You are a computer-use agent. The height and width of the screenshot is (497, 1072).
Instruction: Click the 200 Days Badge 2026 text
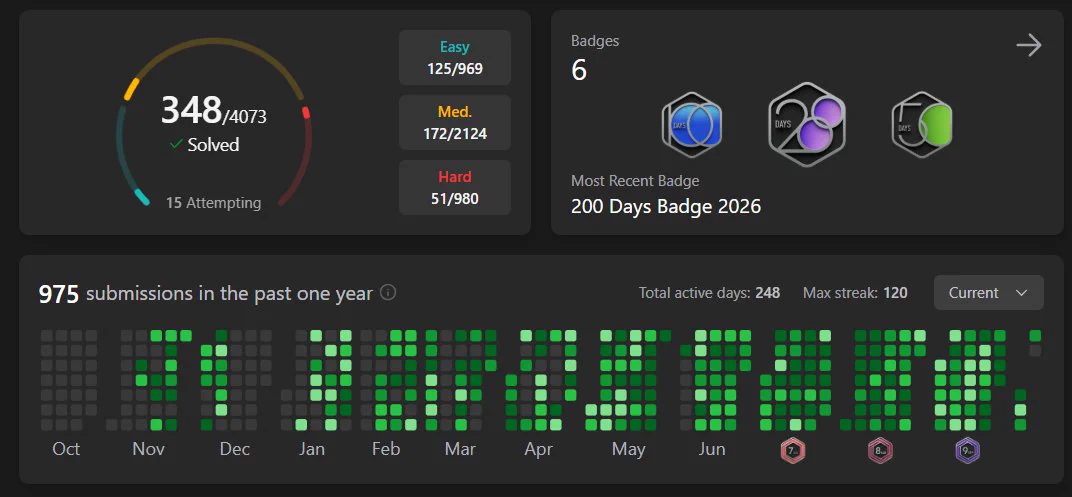pyautogui.click(x=666, y=206)
